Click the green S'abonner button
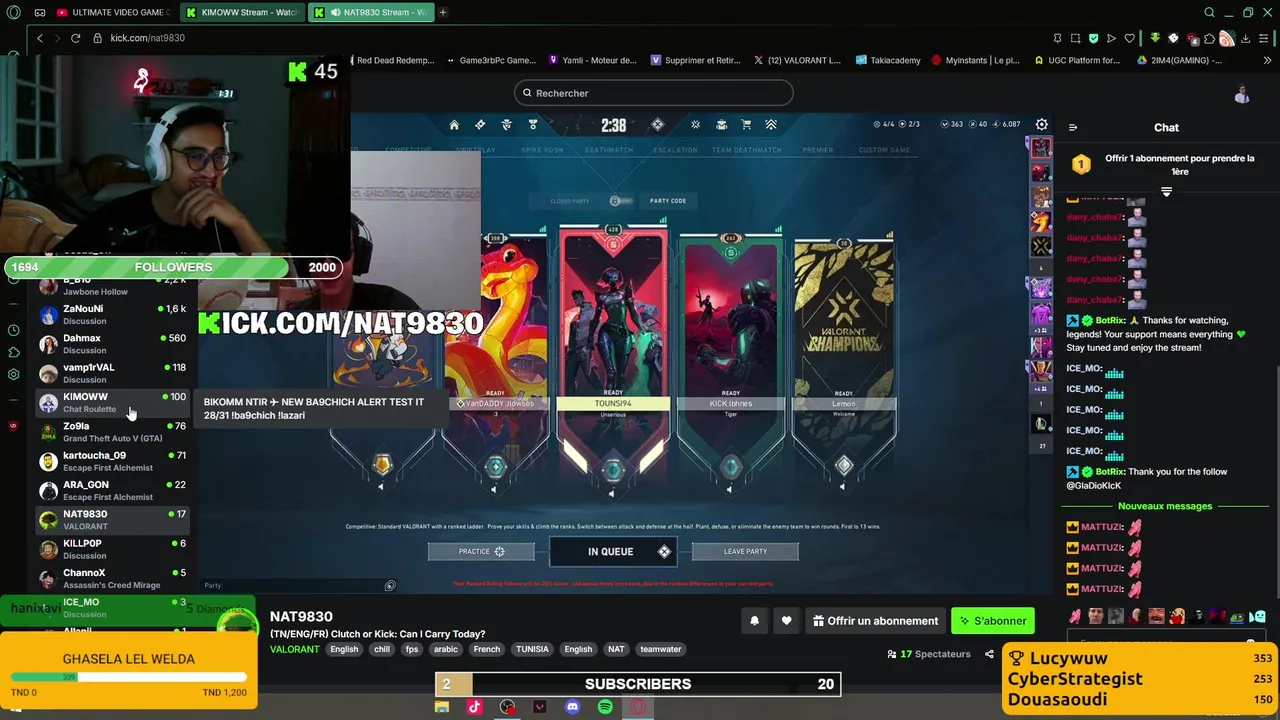1280x720 pixels. pyautogui.click(x=993, y=621)
